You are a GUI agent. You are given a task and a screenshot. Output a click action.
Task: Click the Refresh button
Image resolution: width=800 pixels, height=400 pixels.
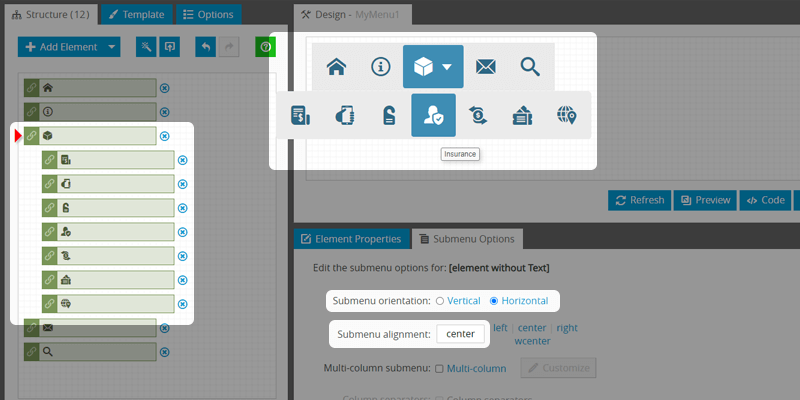click(x=639, y=200)
